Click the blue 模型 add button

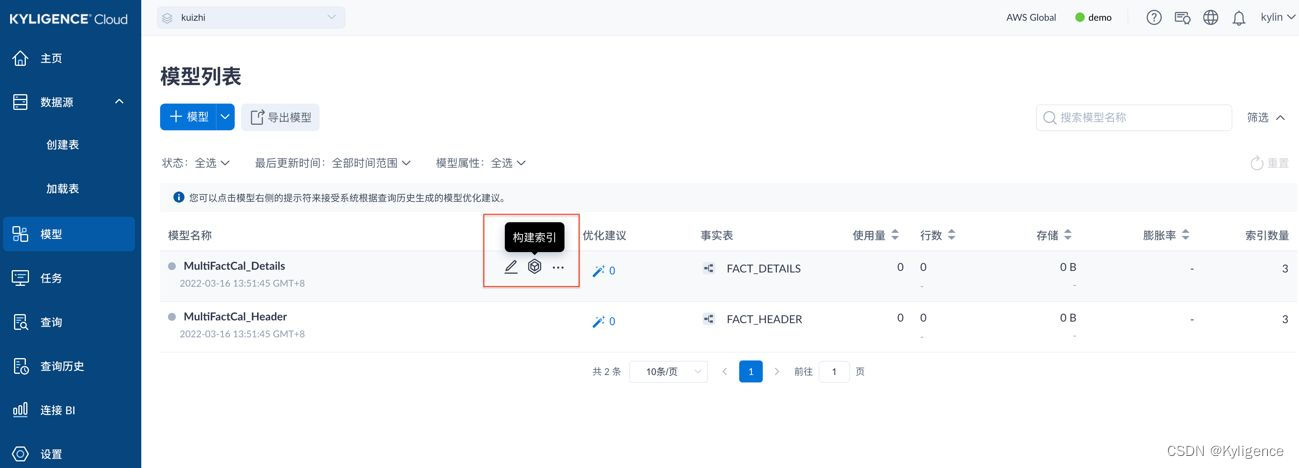point(188,117)
